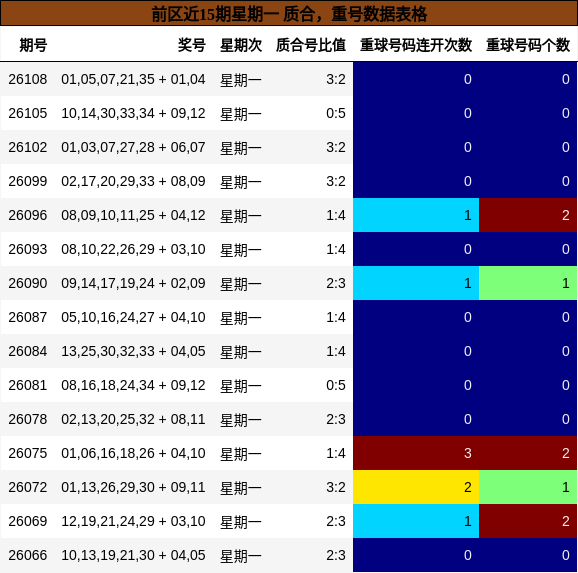Select winning numbers 02,13,20,25,32 + 08,11
The width and height of the screenshot is (578, 573).
tap(133, 419)
